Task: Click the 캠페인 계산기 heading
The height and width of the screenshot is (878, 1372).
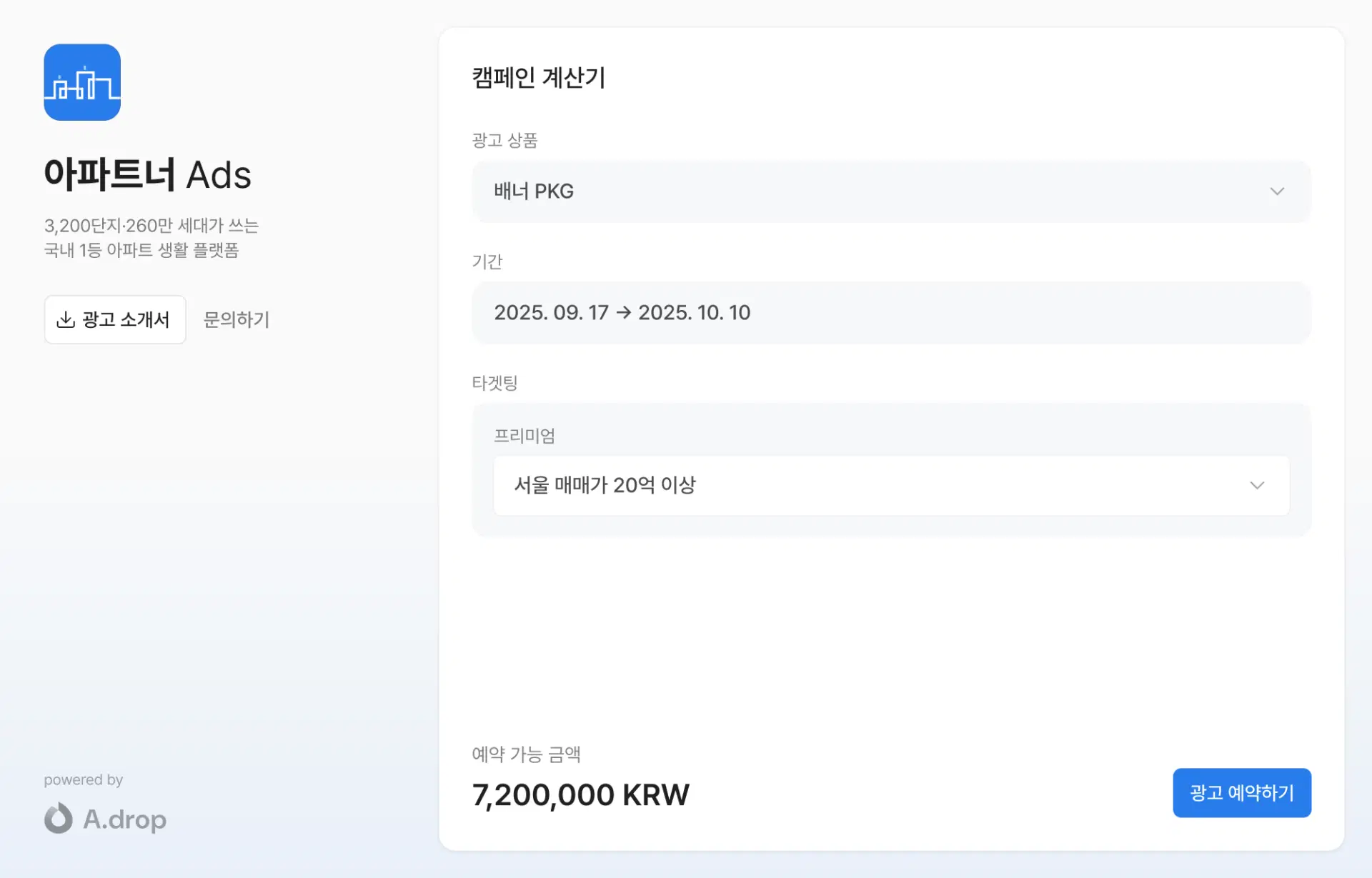Action: click(539, 77)
